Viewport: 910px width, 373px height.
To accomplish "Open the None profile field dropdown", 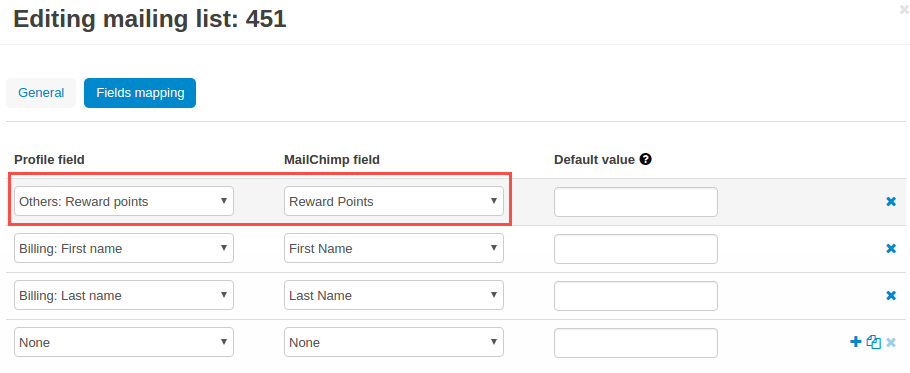I will (x=124, y=342).
